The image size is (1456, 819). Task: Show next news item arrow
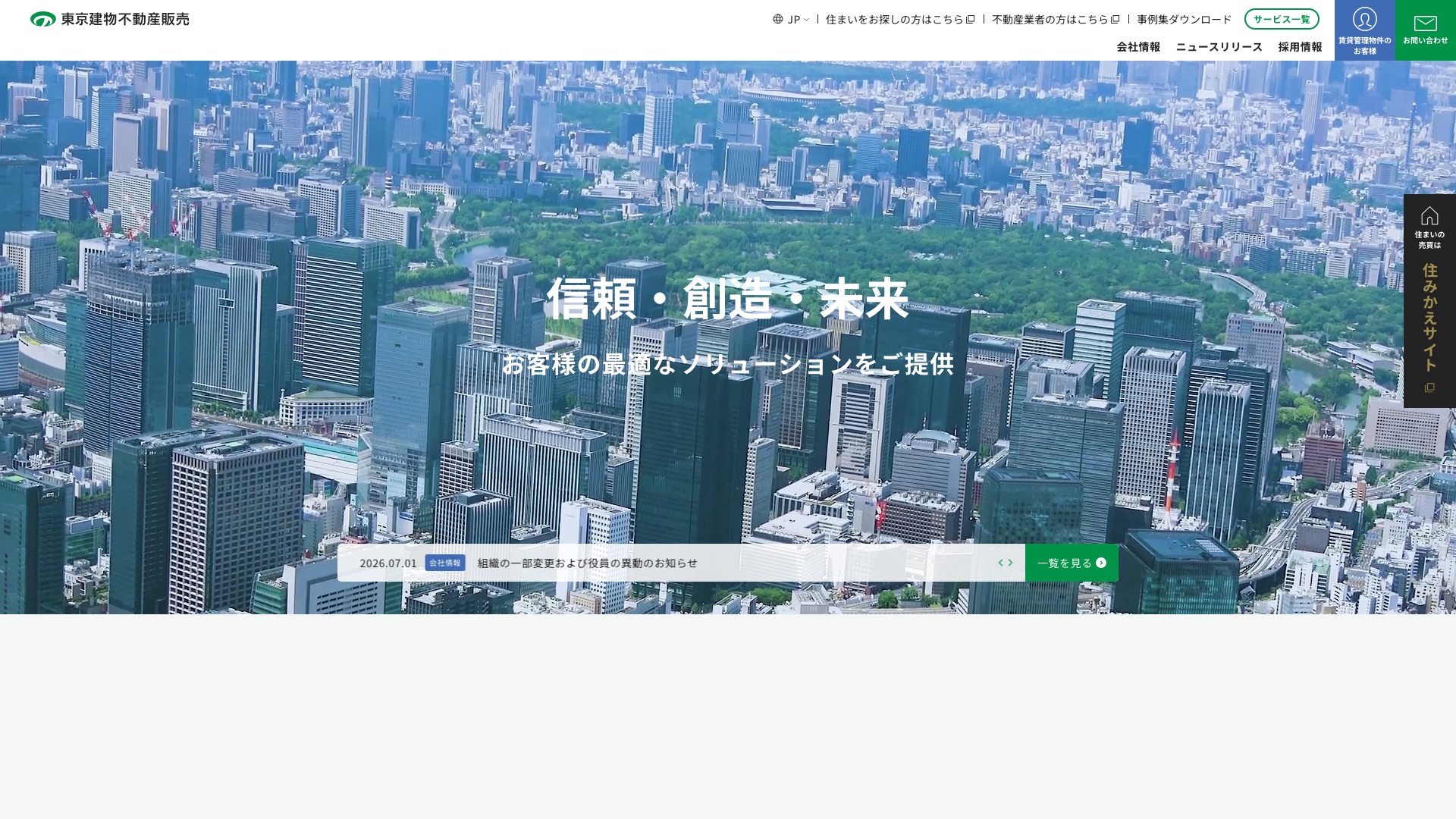point(1010,563)
